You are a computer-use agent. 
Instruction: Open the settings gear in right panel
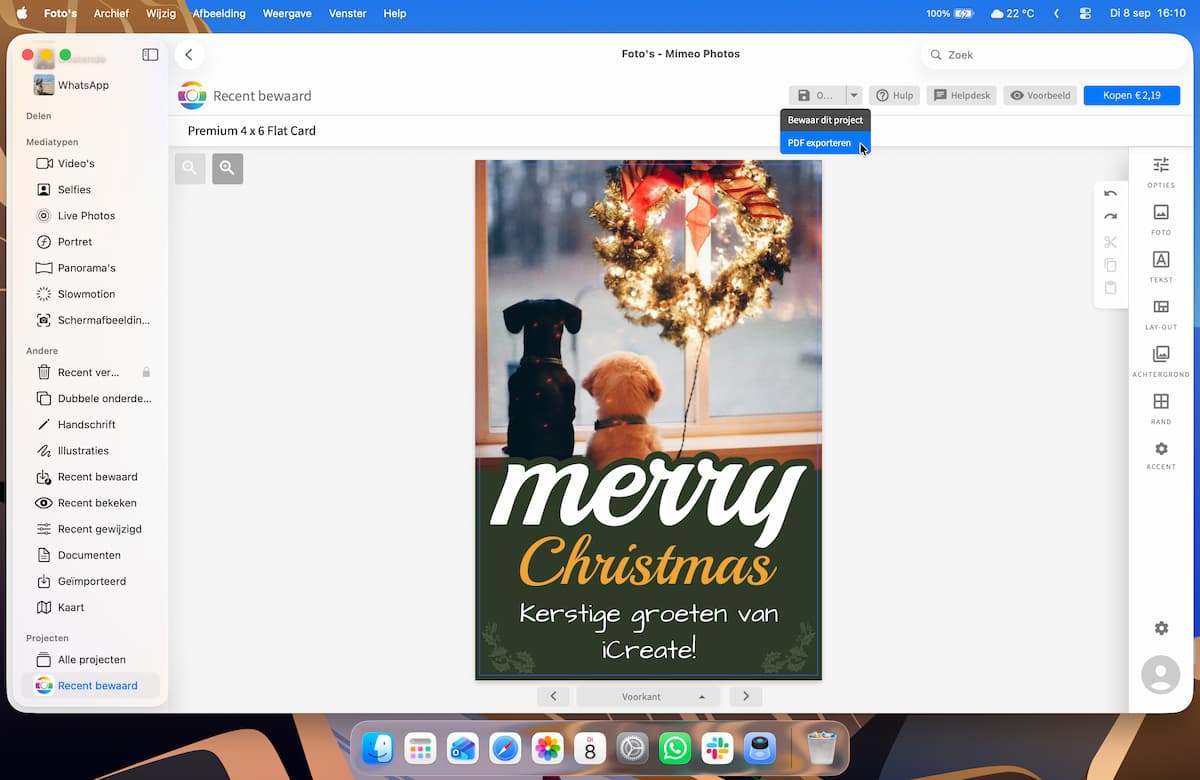(x=1161, y=628)
